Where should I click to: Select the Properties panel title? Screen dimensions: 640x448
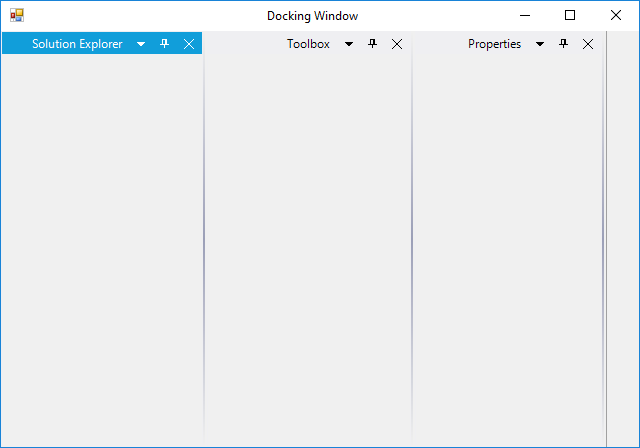[x=494, y=44]
